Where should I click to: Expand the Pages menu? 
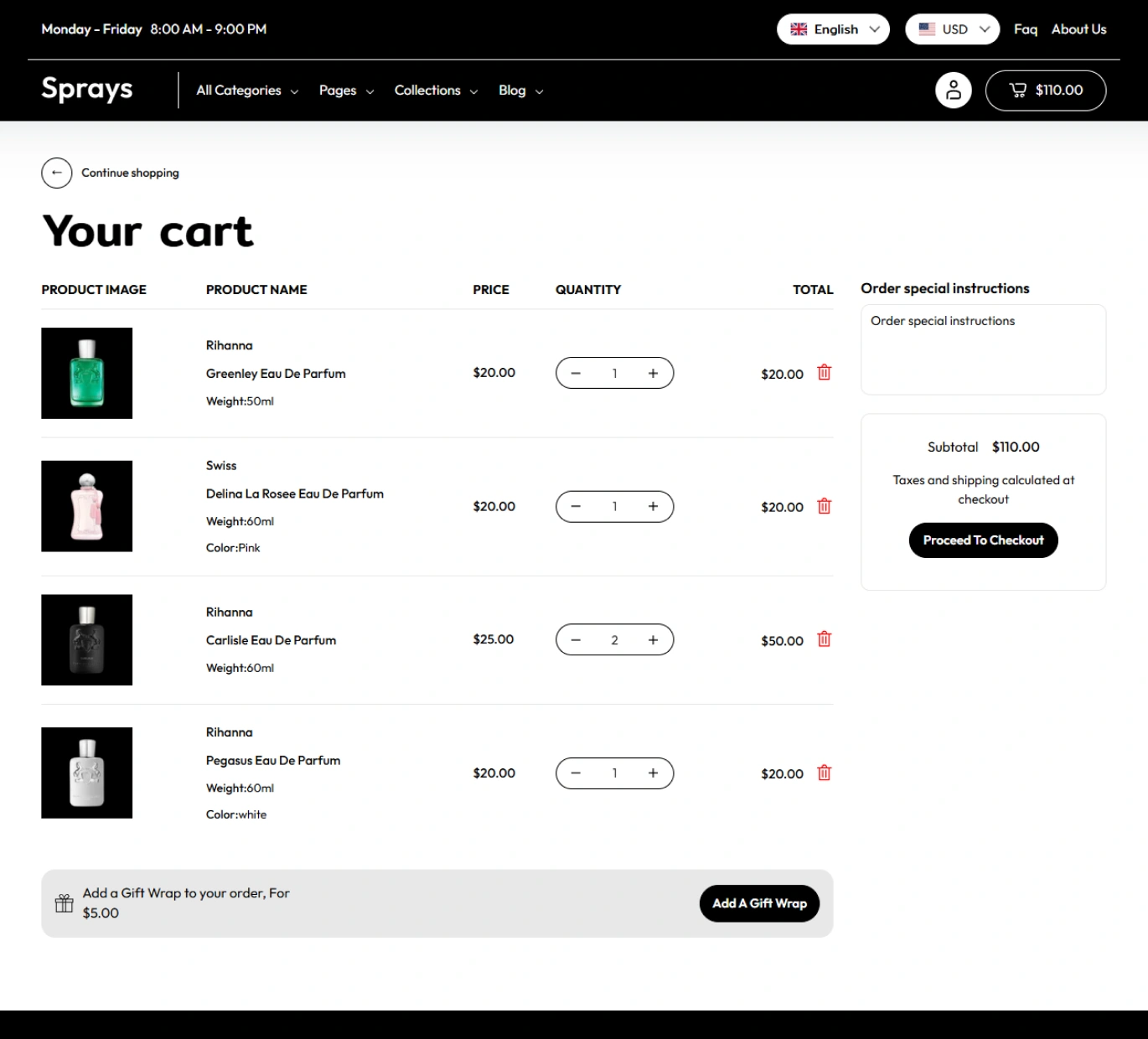(x=346, y=90)
